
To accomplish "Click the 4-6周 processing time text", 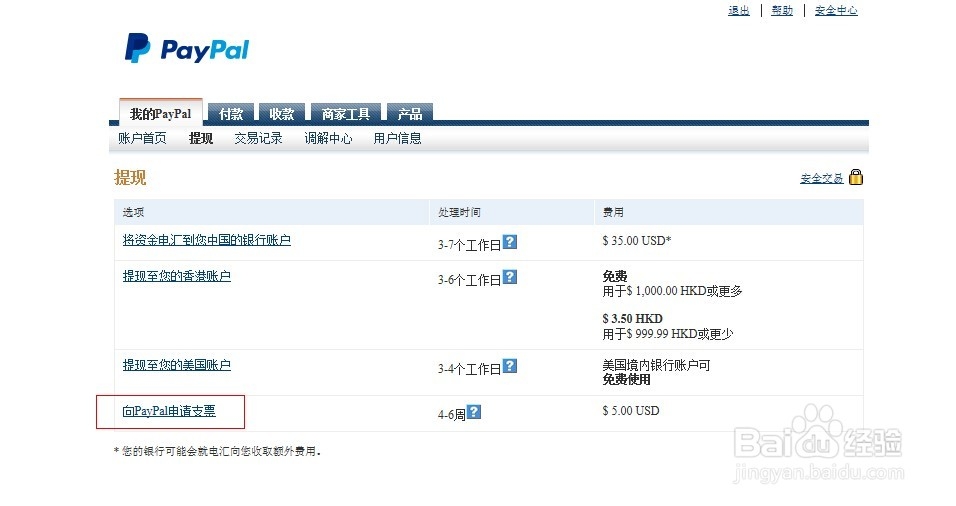I will coord(452,415).
